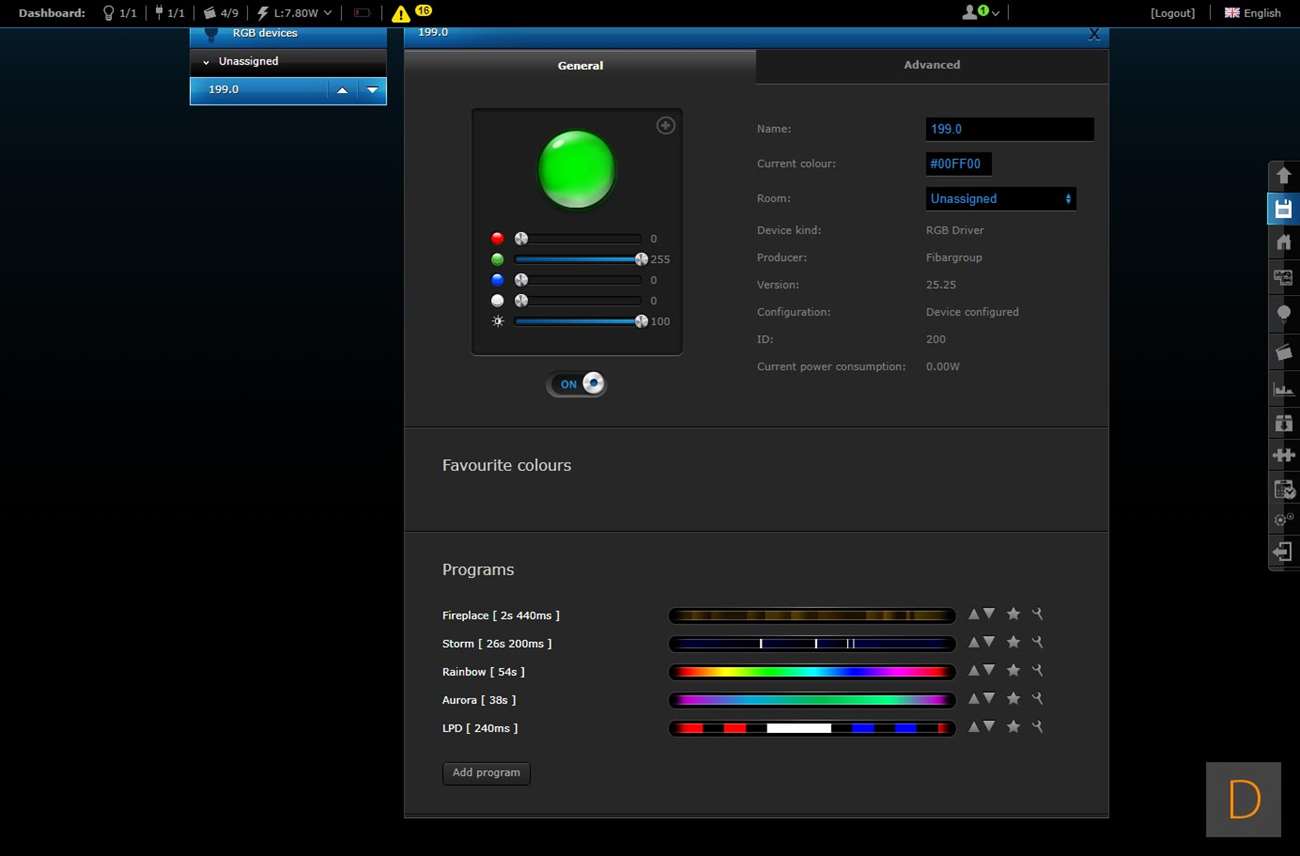Open the Room dropdown showing Unassigned
This screenshot has height=856, width=1300.
1000,199
